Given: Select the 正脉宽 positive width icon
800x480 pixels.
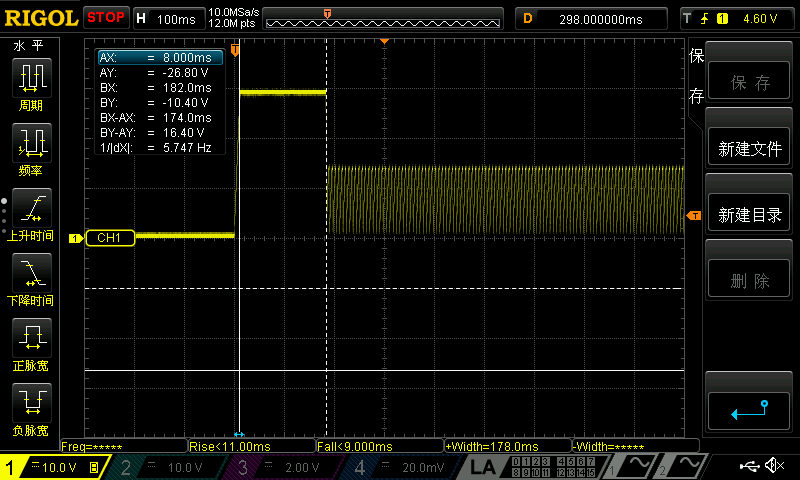Looking at the screenshot, I should tap(32, 338).
